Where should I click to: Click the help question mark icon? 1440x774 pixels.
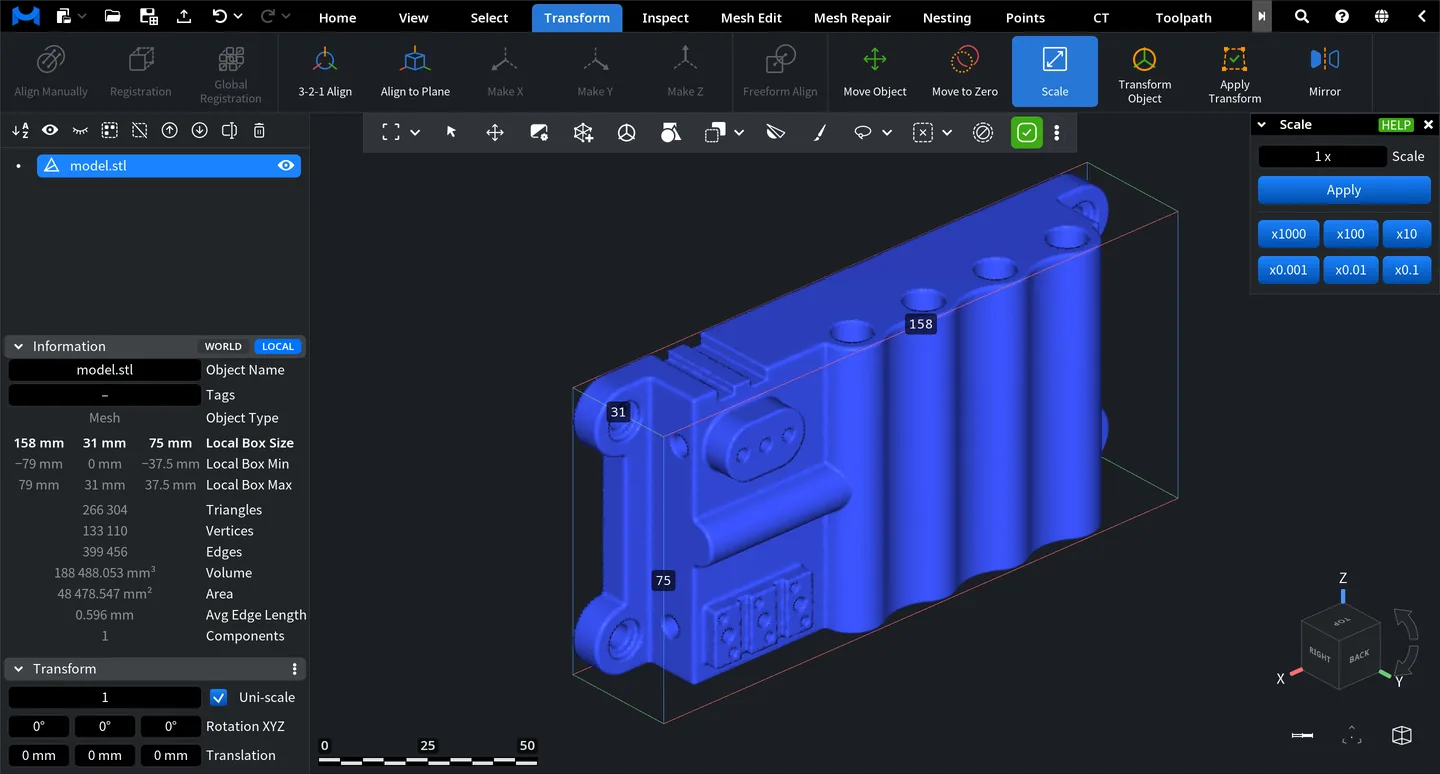(1342, 17)
